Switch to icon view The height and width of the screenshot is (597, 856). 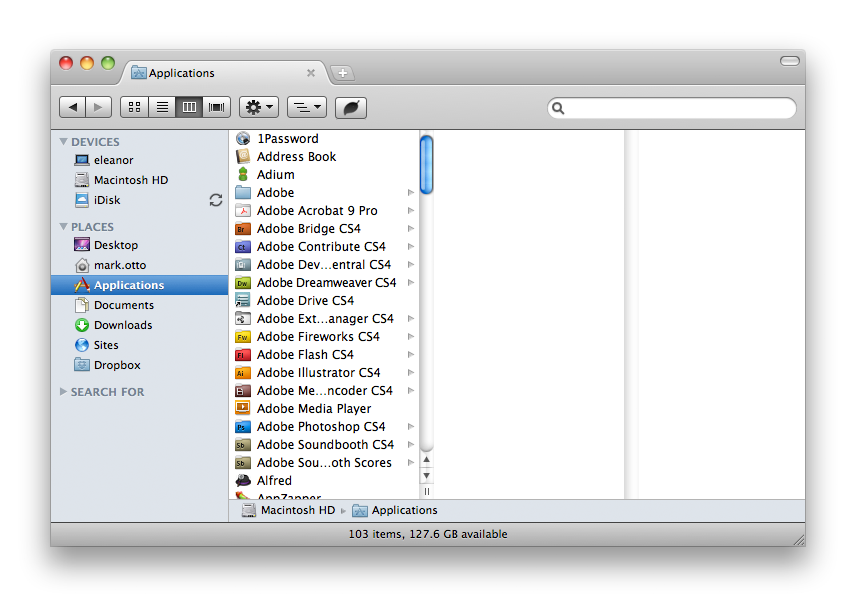[134, 107]
